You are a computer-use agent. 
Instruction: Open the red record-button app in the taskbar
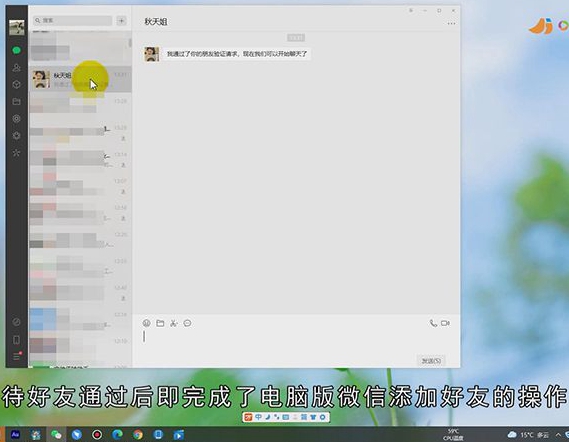pyautogui.click(x=97, y=434)
